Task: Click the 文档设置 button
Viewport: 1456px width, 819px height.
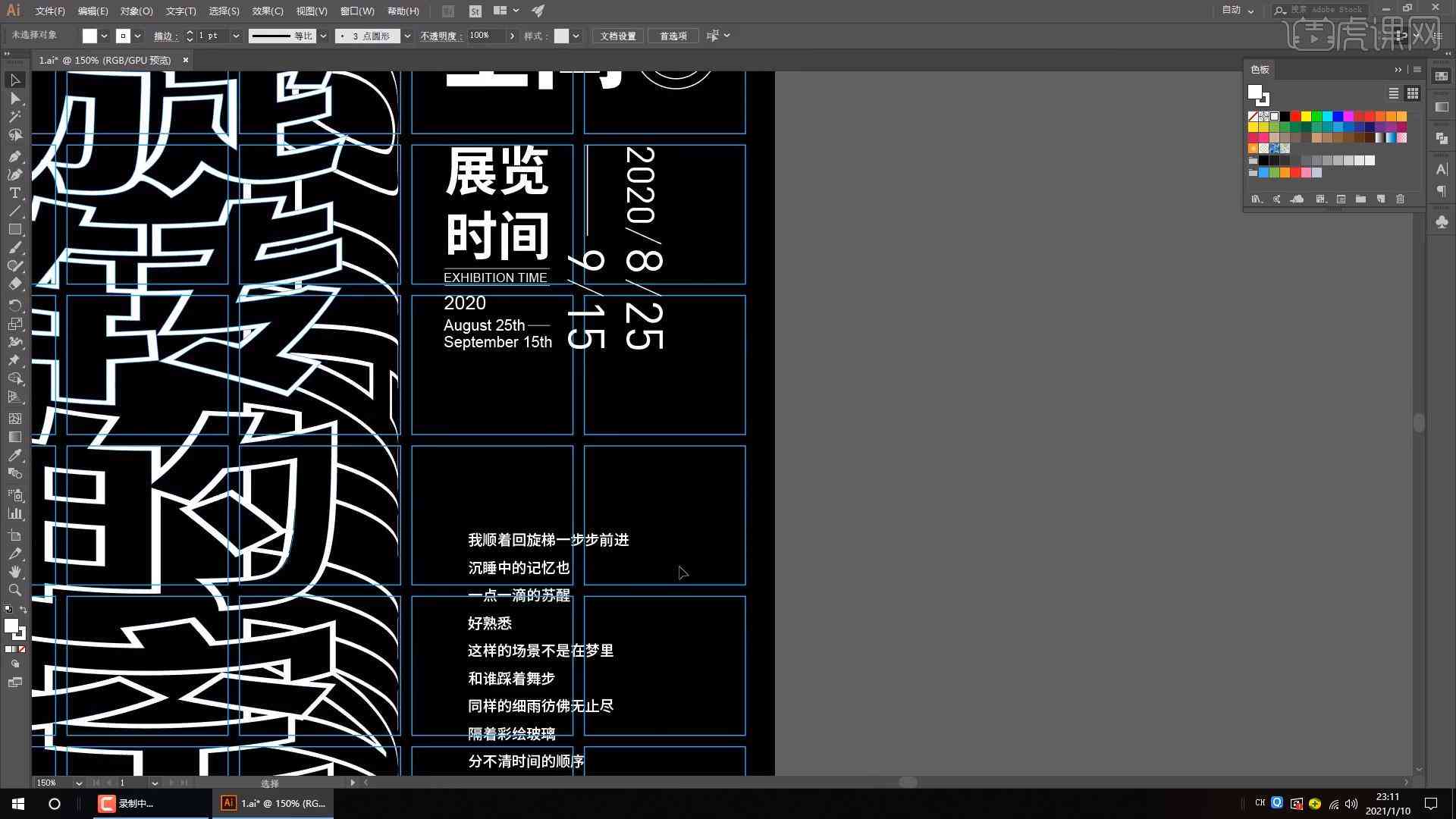Action: point(618,36)
